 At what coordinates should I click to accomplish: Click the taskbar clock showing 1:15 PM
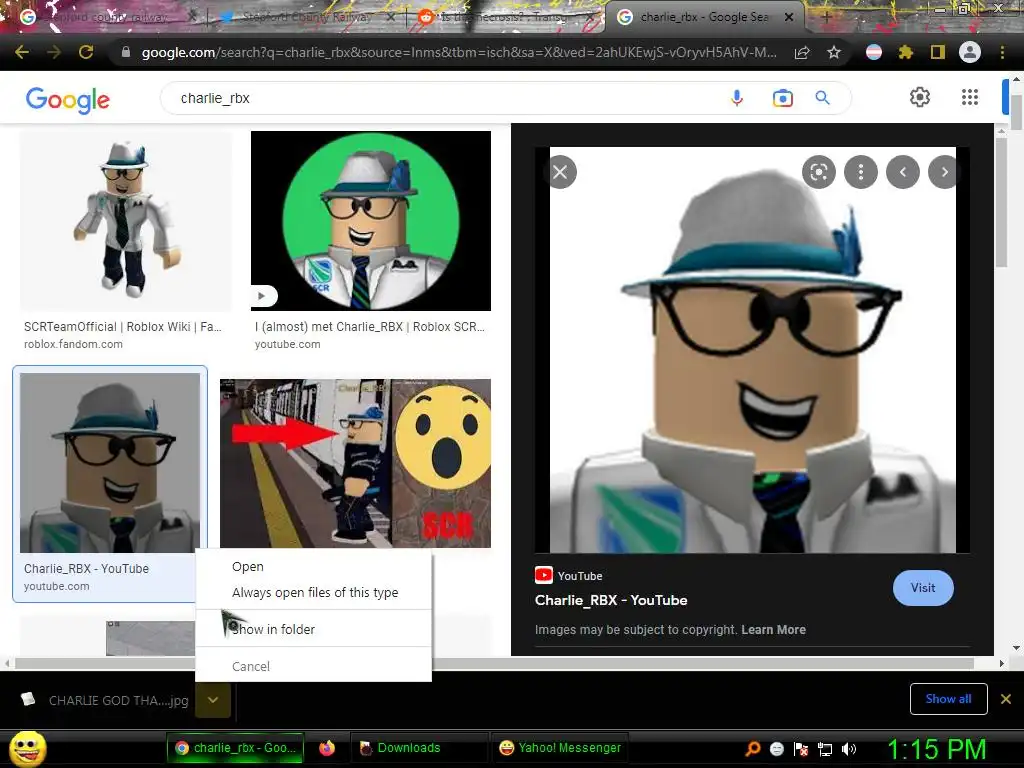coord(936,749)
